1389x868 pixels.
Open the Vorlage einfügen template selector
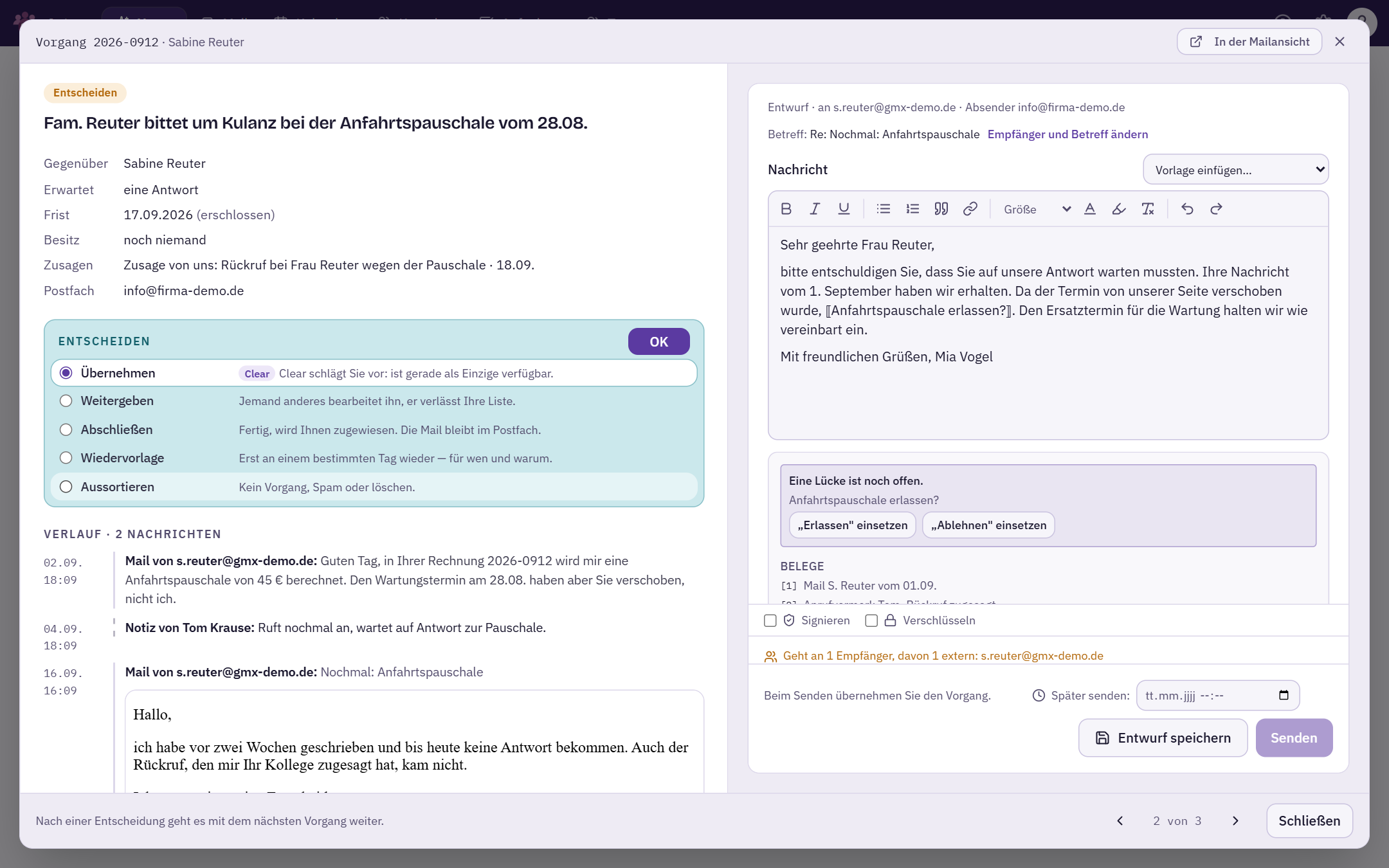tap(1235, 170)
